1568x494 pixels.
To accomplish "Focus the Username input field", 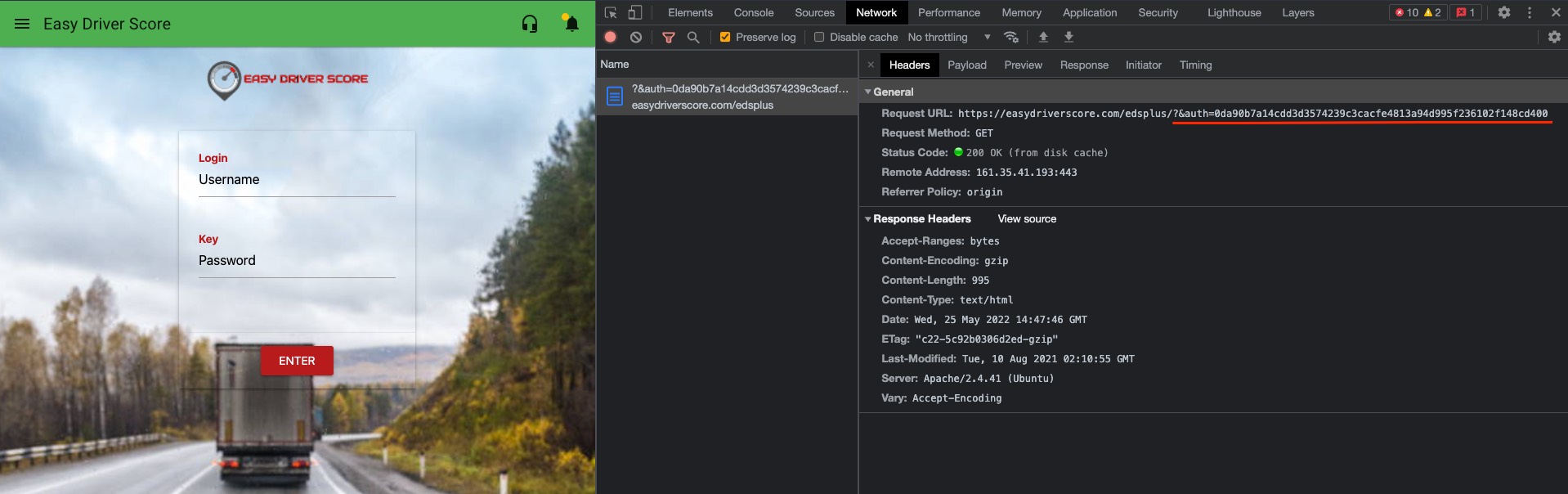I will coord(297,180).
